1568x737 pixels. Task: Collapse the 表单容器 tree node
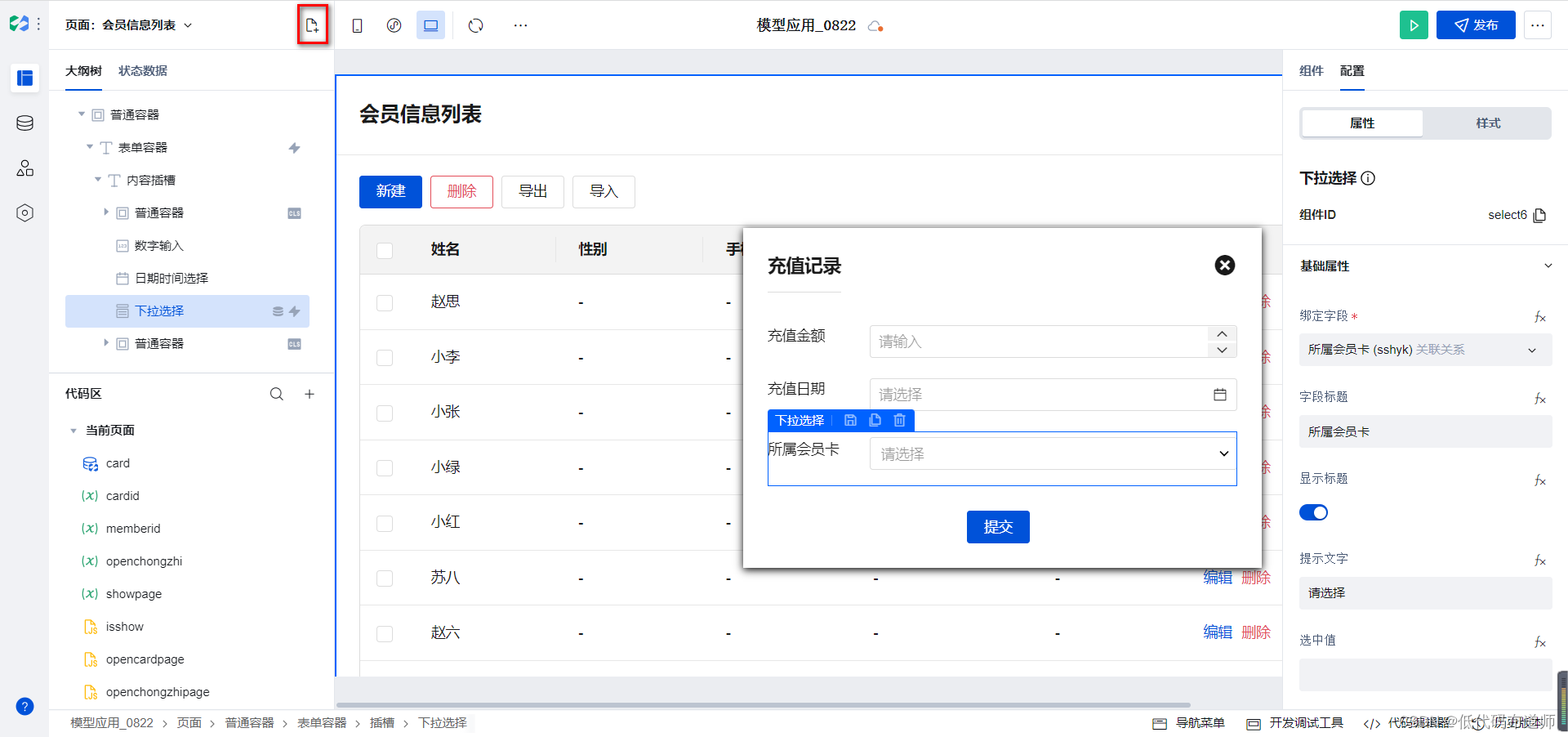(90, 147)
